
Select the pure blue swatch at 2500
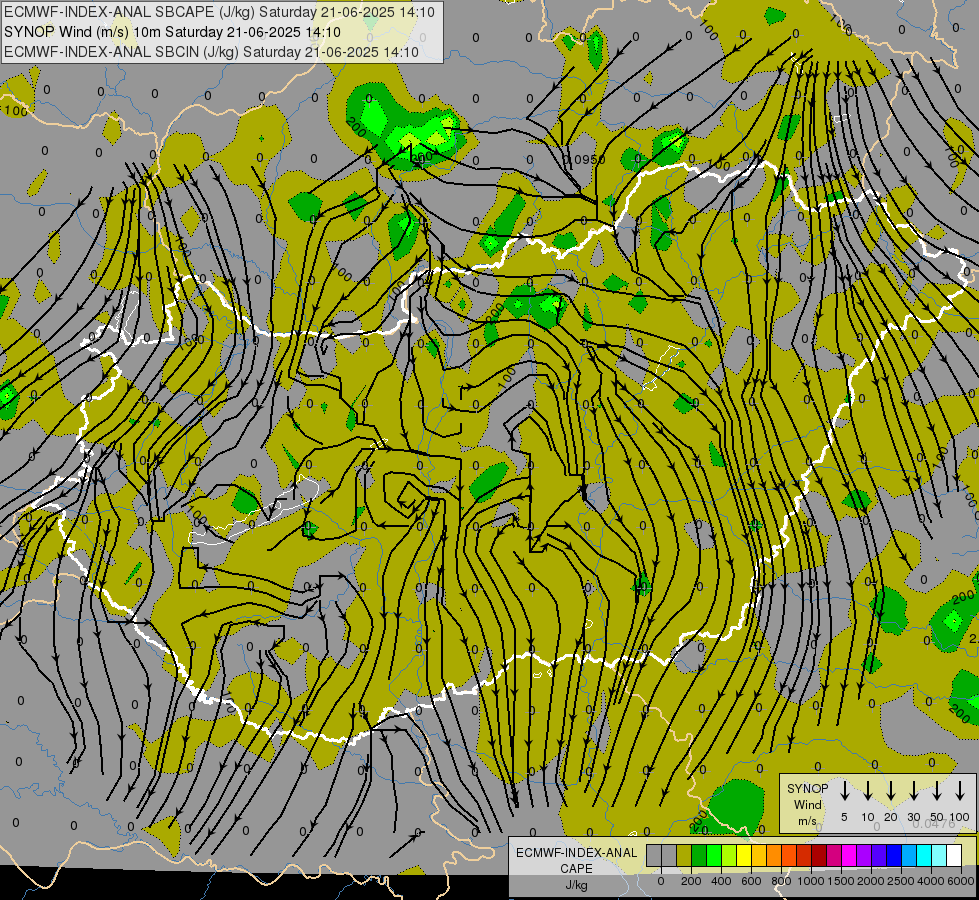point(894,855)
